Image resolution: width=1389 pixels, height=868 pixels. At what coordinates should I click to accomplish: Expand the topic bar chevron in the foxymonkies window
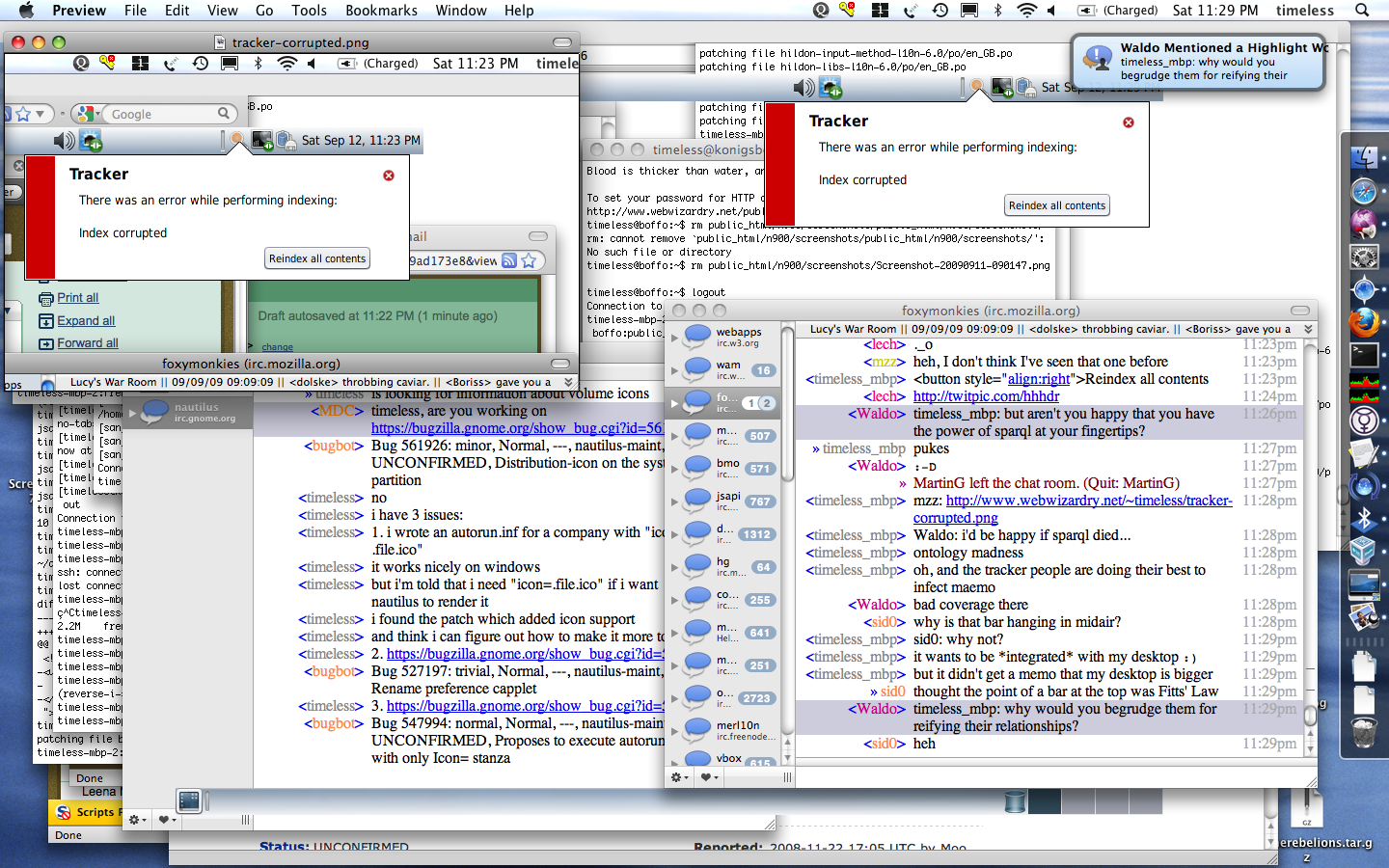click(1309, 329)
